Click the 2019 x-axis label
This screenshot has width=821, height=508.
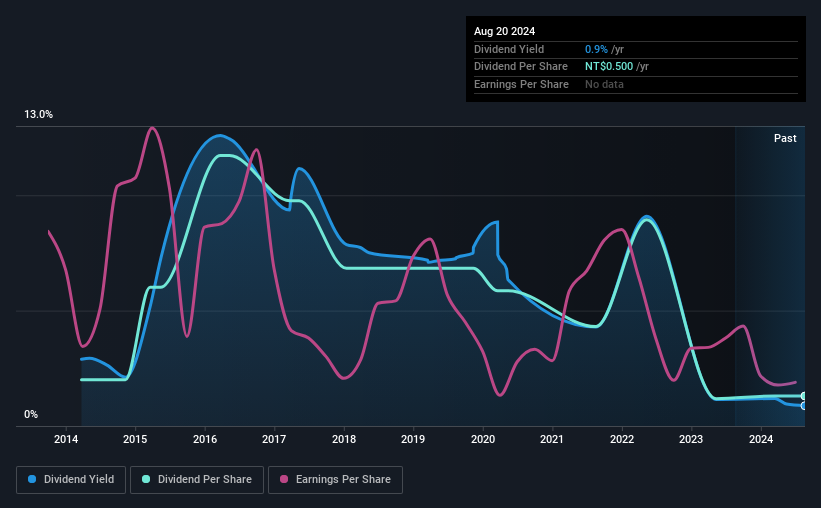tap(413, 439)
